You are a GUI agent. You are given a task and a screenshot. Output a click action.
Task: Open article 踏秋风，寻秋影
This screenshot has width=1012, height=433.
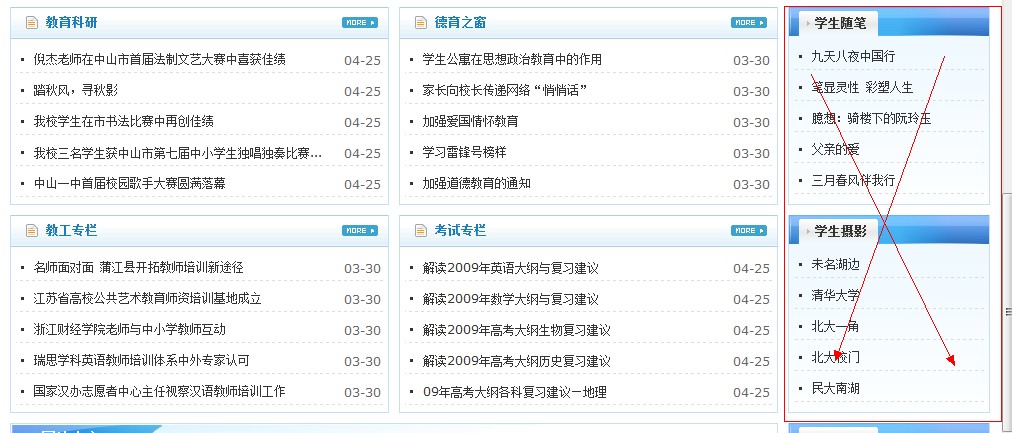pos(75,91)
